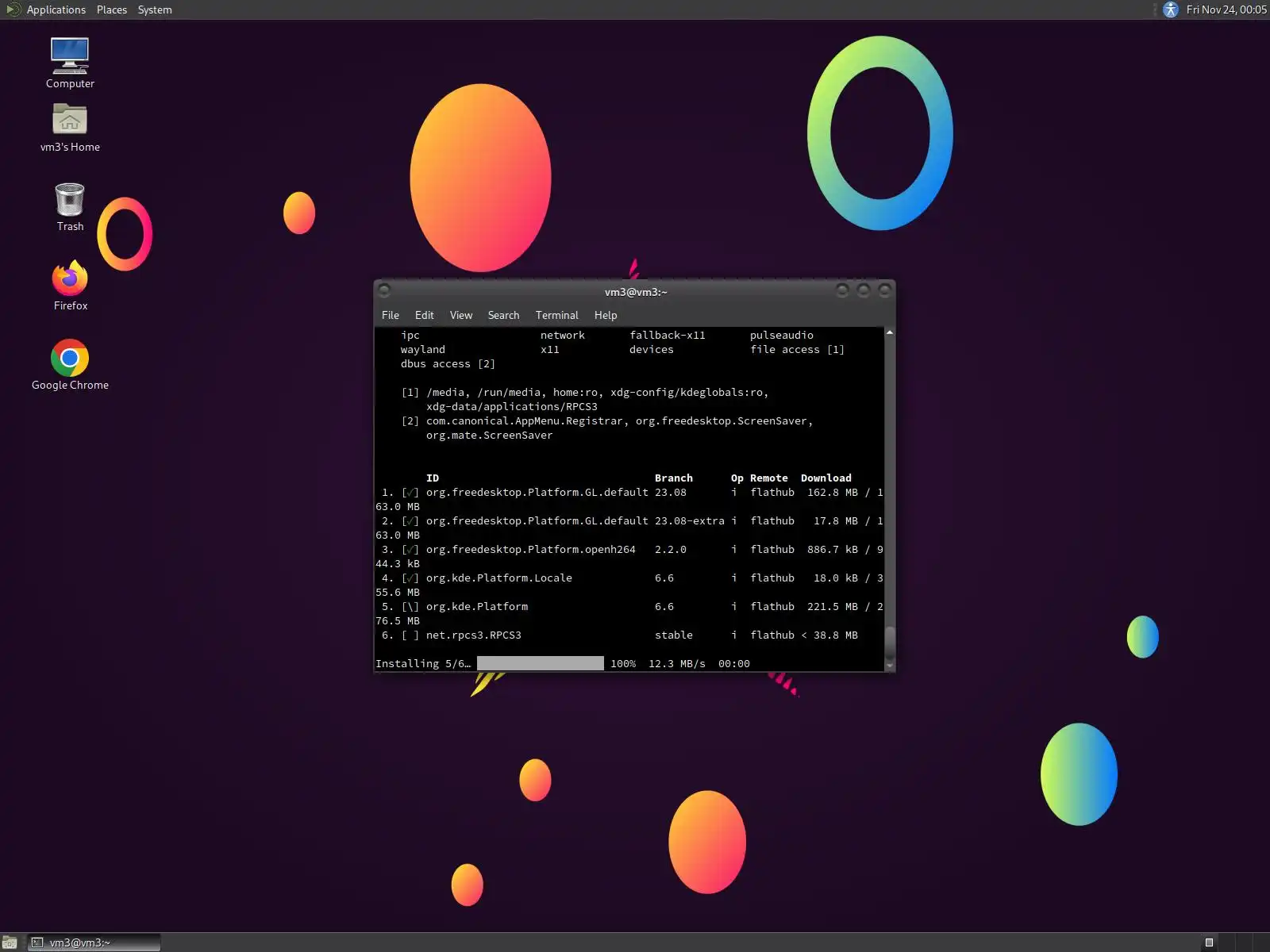Click the permission "fallback-x11"

[x=668, y=335]
